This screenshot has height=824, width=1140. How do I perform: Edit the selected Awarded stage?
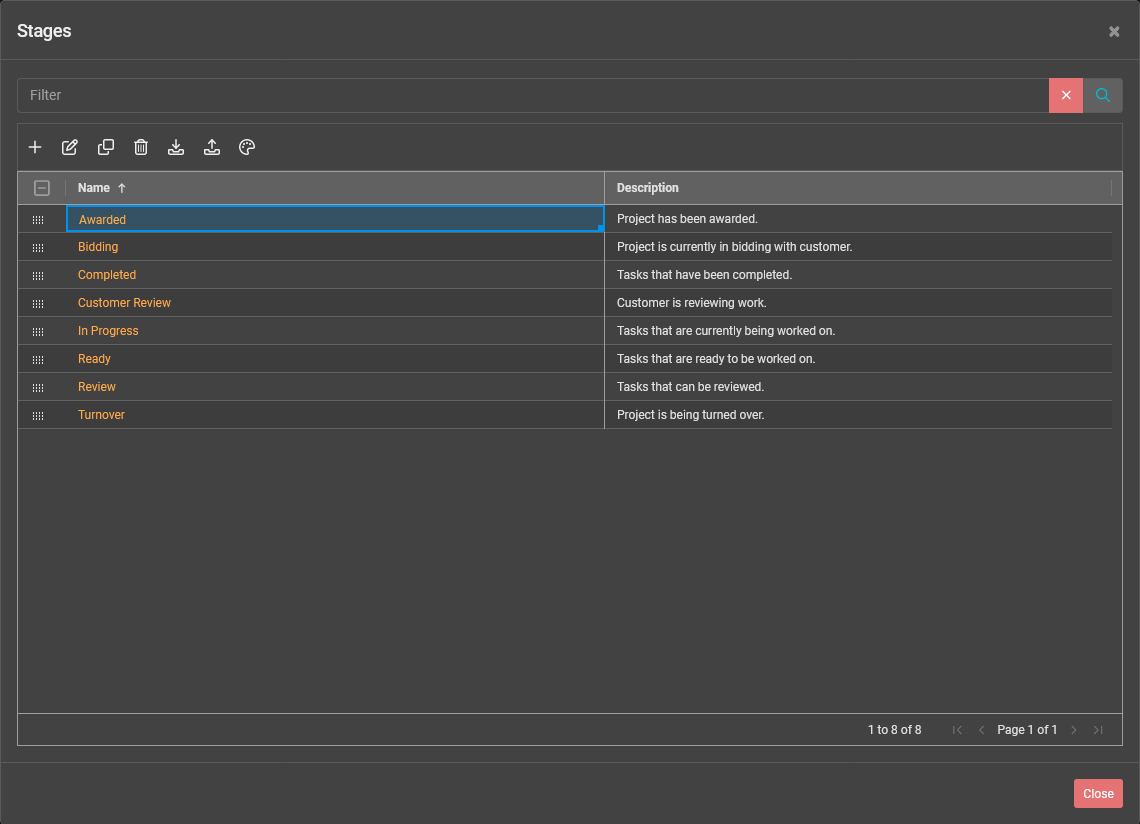(x=70, y=147)
